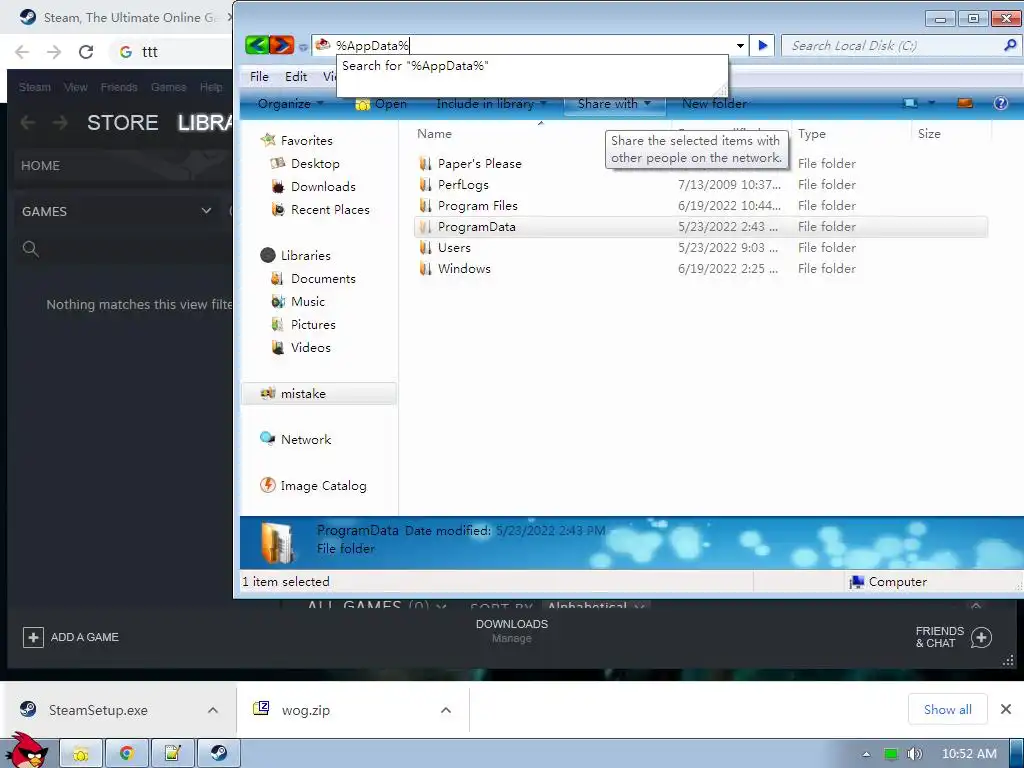Reload the Chrome page
The height and width of the screenshot is (768, 1024).
(x=86, y=52)
